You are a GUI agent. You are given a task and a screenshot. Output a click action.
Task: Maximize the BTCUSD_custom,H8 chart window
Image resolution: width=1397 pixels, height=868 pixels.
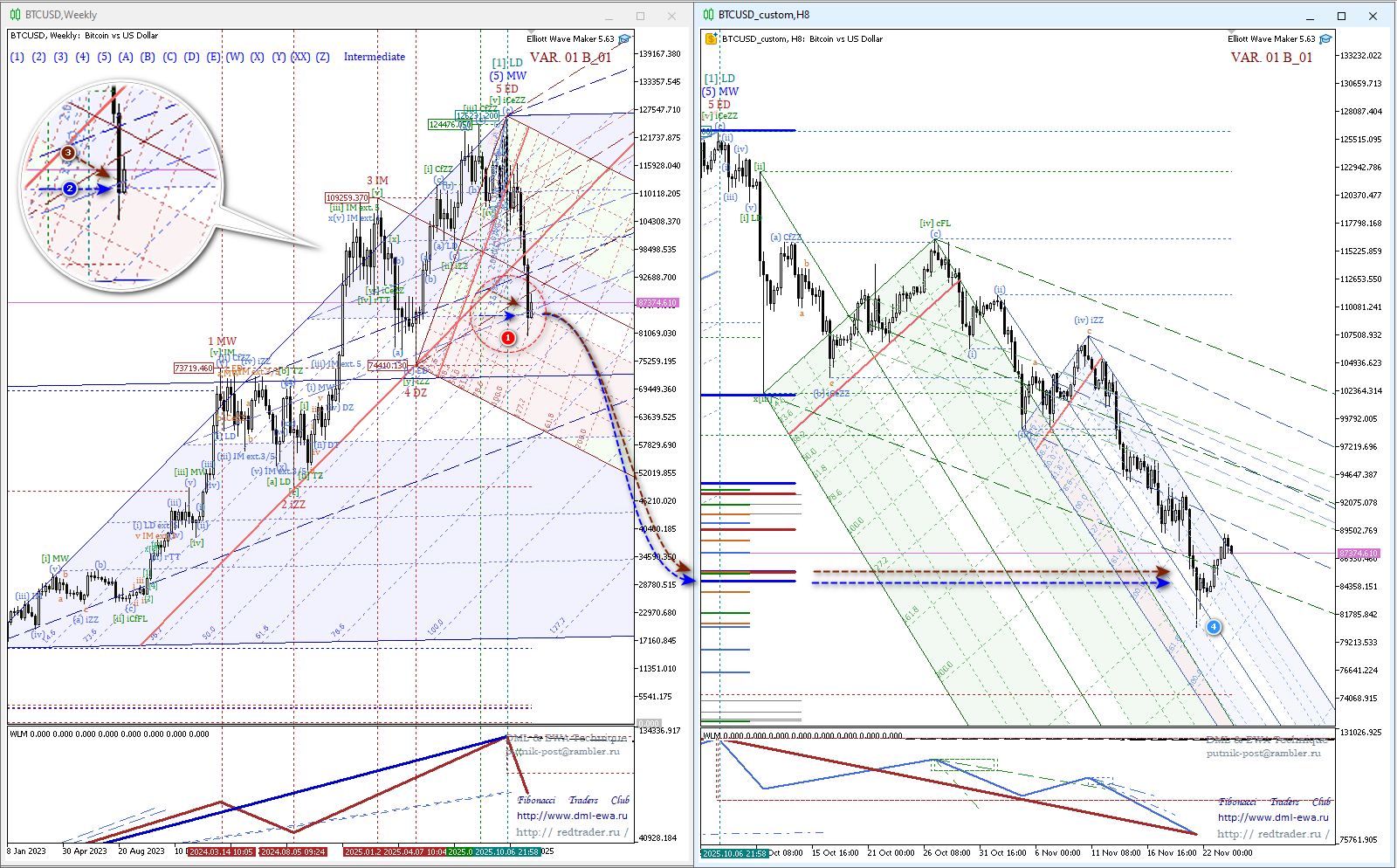[x=1341, y=16]
